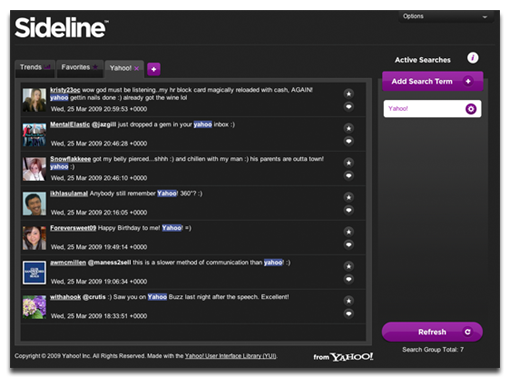Click the from Yahoo! logo
The image size is (510, 378).
click(x=343, y=357)
